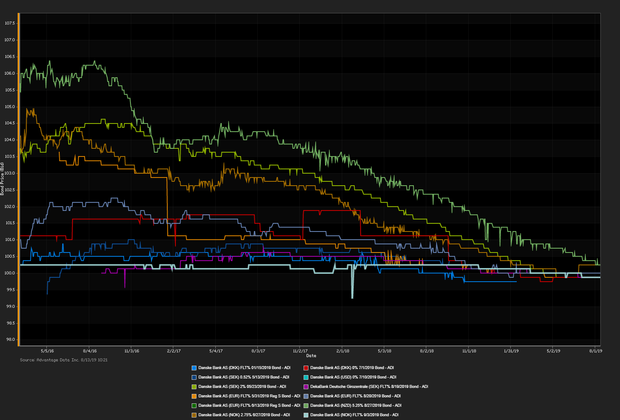Click the Source: Advantage Data Inc. note
620x420 pixels.
(x=64, y=360)
